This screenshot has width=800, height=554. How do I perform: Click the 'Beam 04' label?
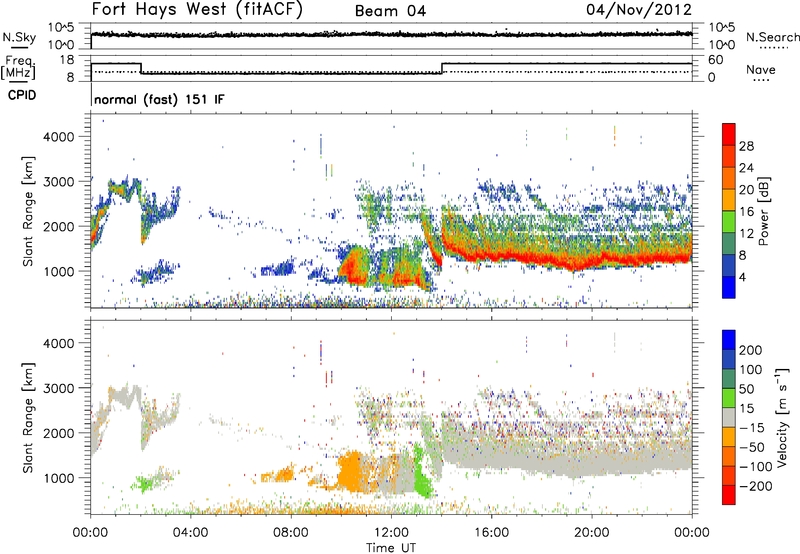coord(390,11)
